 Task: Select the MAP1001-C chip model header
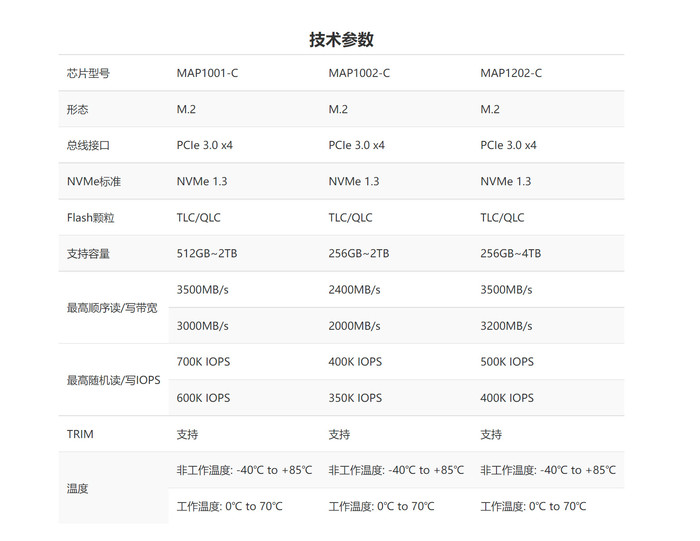click(x=207, y=73)
